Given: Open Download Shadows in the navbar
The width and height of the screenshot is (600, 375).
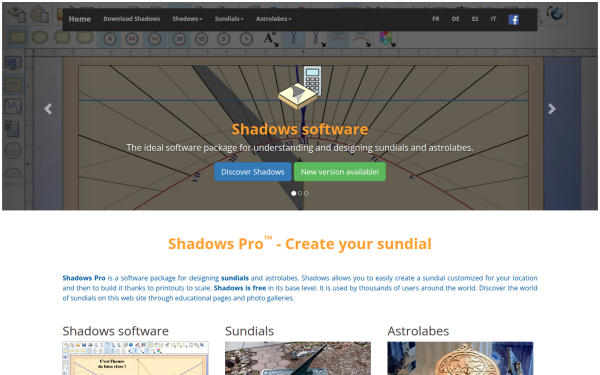Looking at the screenshot, I should (132, 19).
